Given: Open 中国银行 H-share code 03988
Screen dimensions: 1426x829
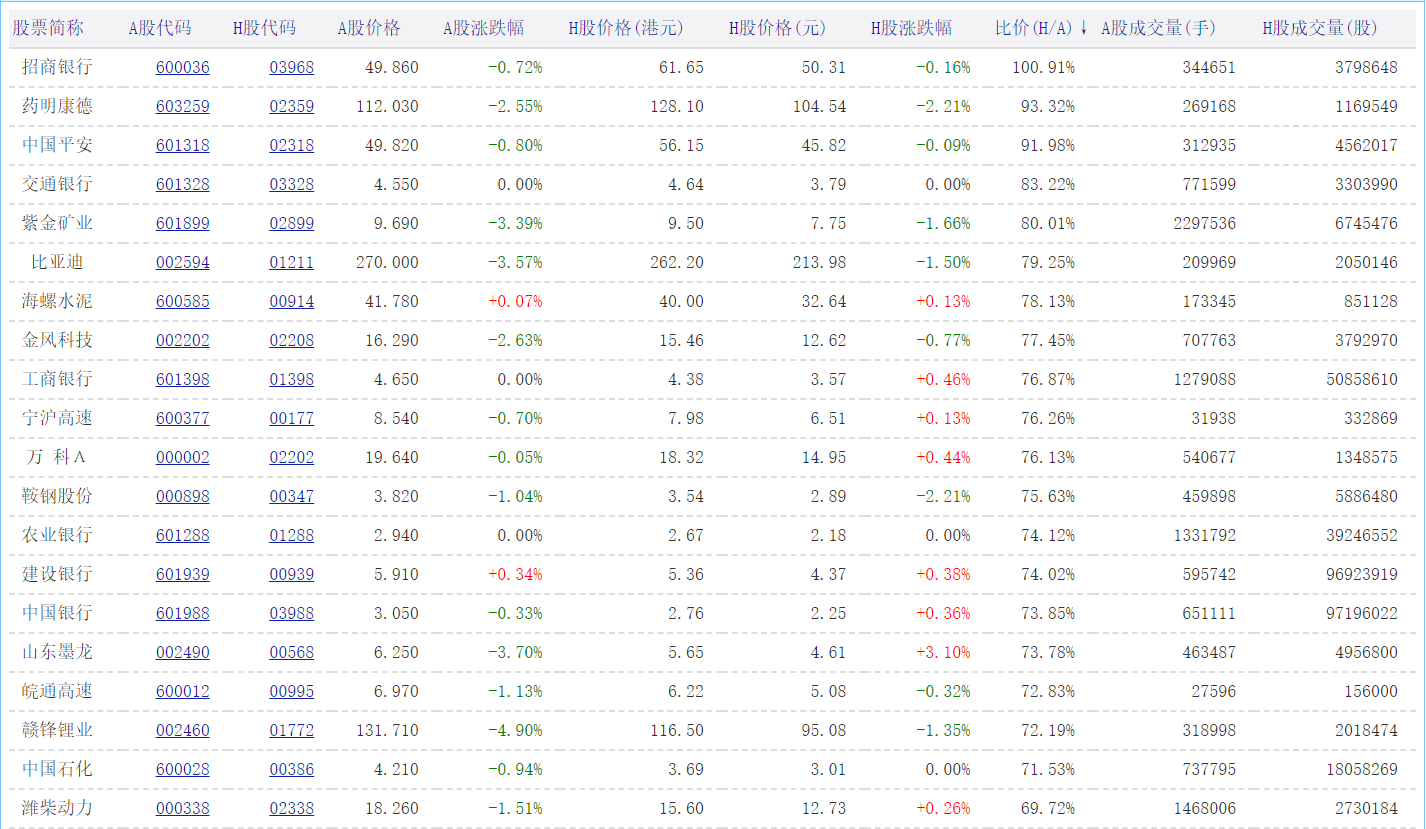Looking at the screenshot, I should coord(292,613).
